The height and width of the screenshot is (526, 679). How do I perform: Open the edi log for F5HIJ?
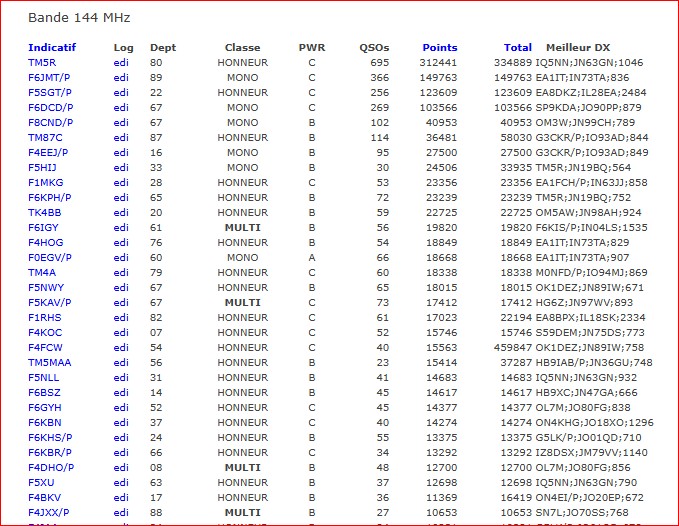(121, 168)
